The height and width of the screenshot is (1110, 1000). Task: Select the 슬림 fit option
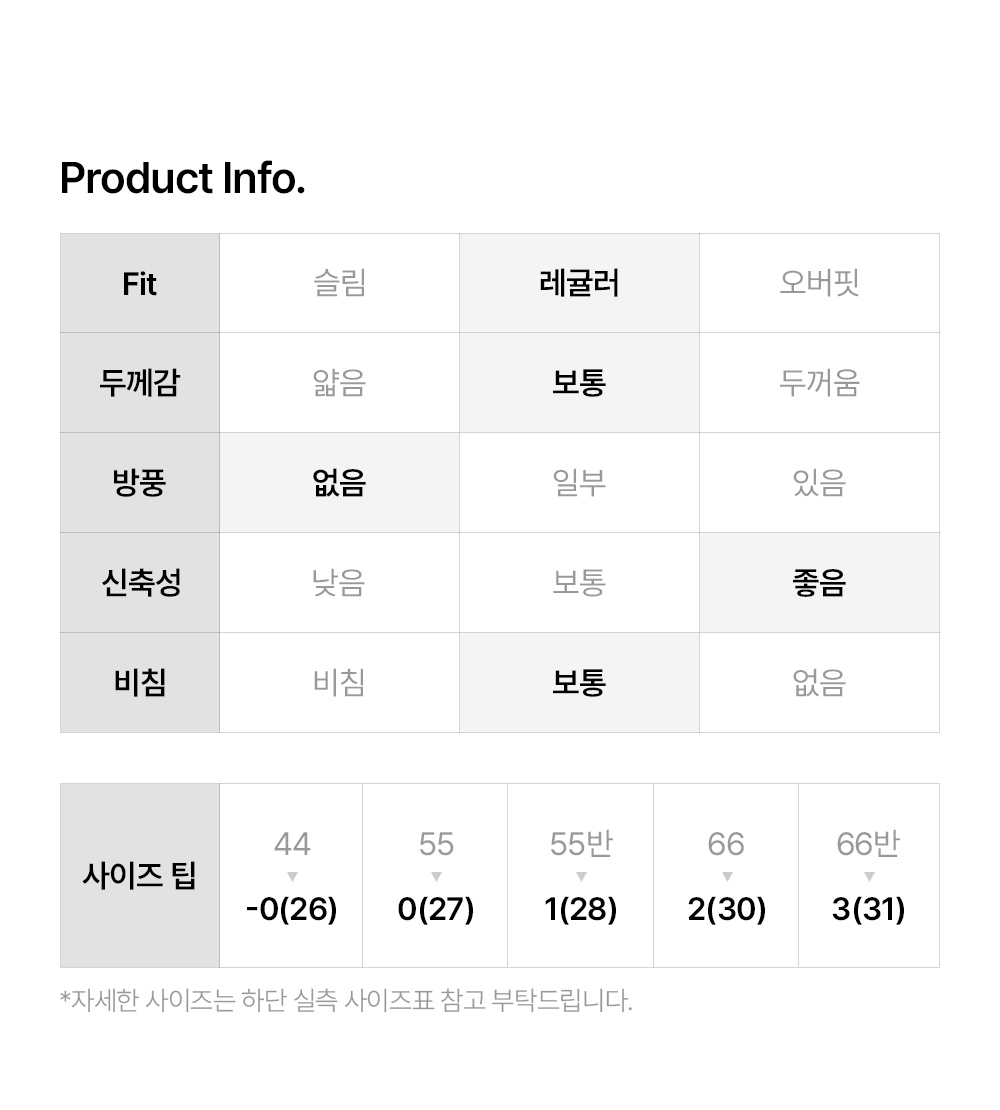(339, 283)
